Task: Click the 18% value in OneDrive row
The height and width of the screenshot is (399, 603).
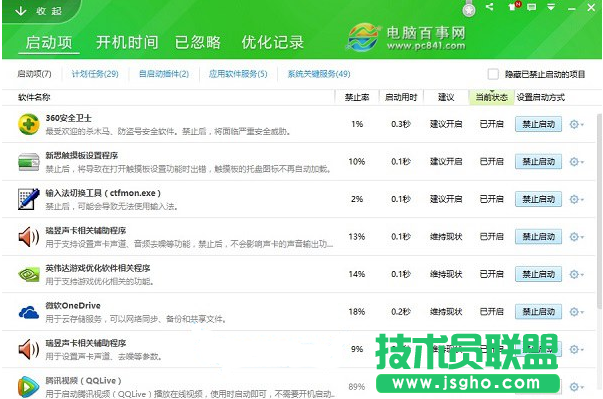Action: tap(356, 312)
